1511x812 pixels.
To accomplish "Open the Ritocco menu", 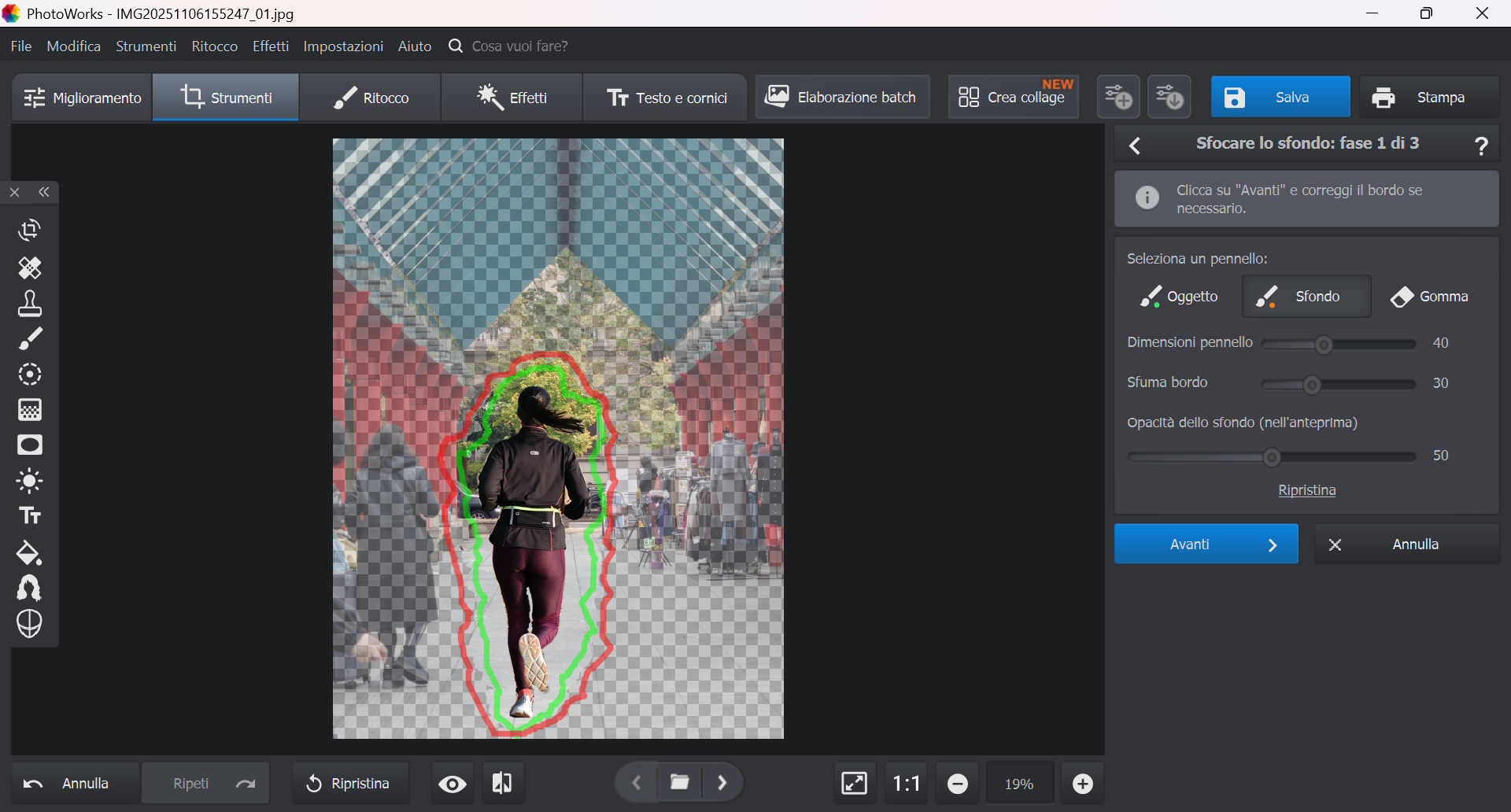I will click(214, 46).
